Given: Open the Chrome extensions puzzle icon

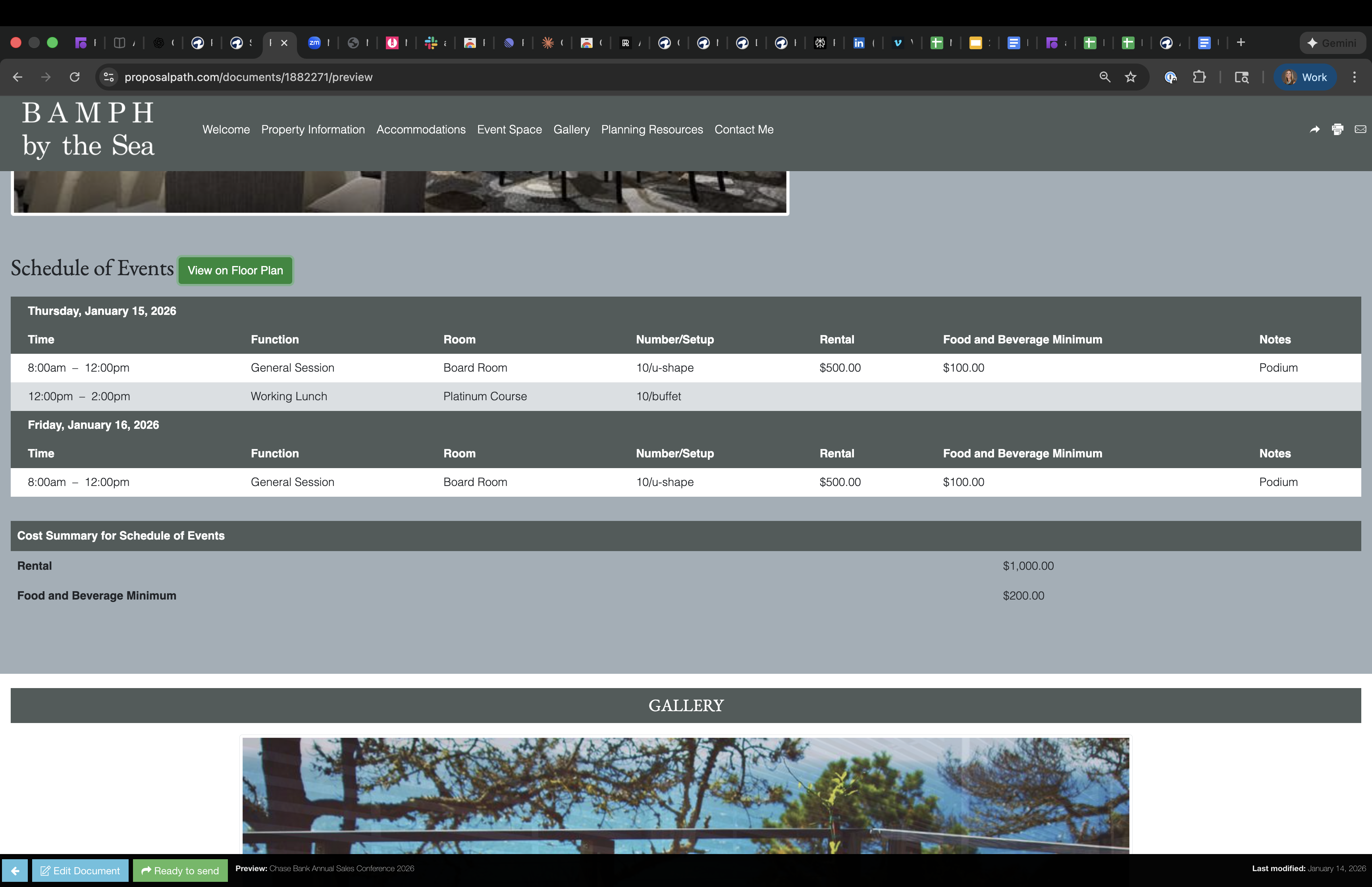Looking at the screenshot, I should (x=1199, y=77).
